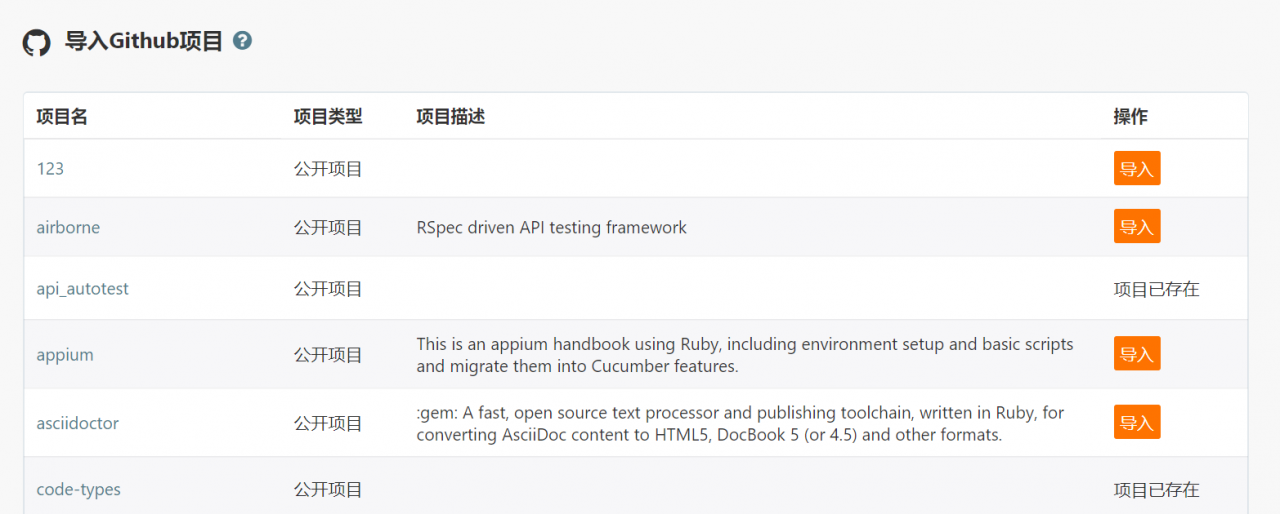Image resolution: width=1280 pixels, height=514 pixels.
Task: Click the 项目类型 column header
Action: 328,117
